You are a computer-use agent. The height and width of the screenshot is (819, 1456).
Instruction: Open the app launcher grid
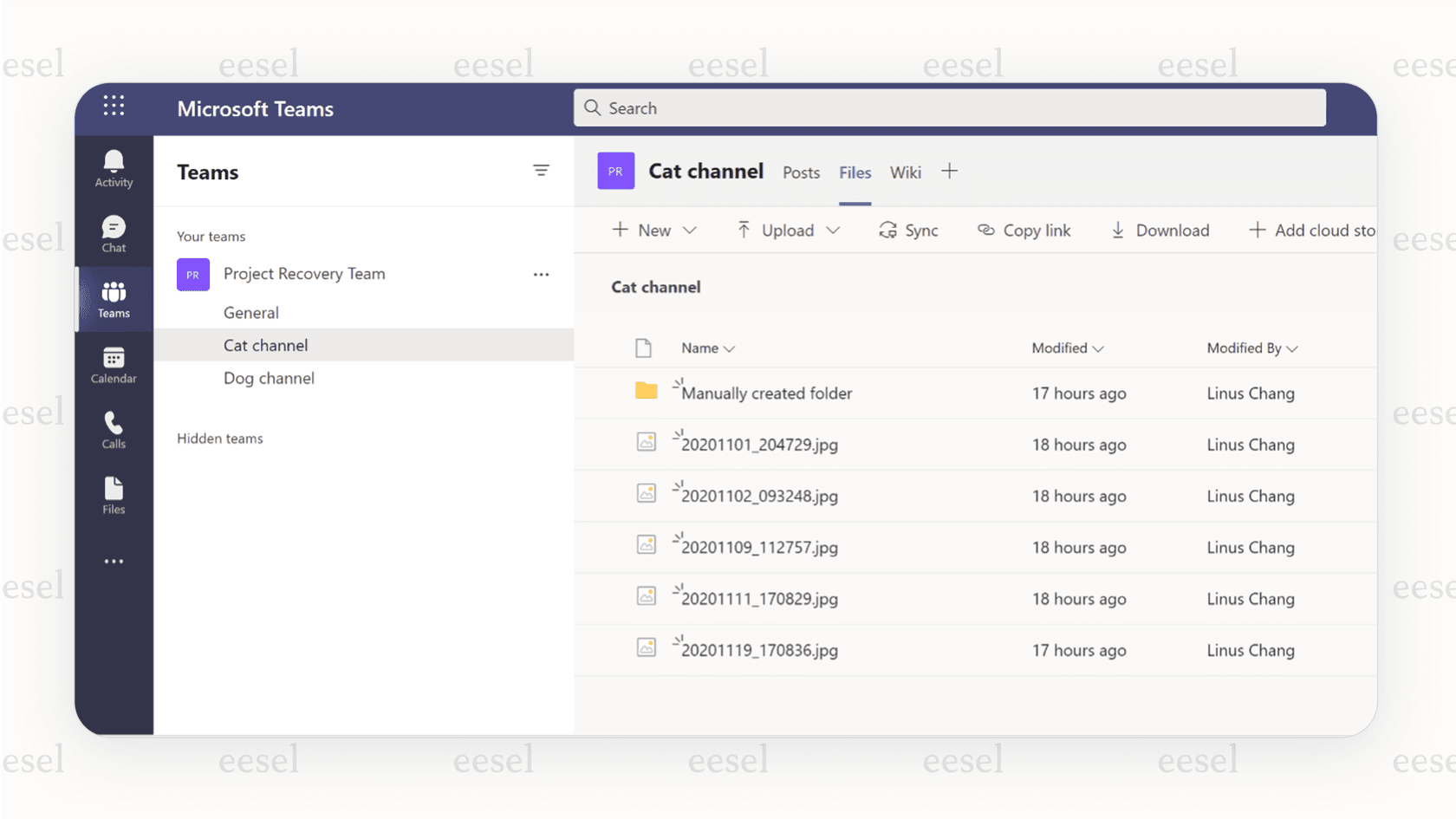114,105
